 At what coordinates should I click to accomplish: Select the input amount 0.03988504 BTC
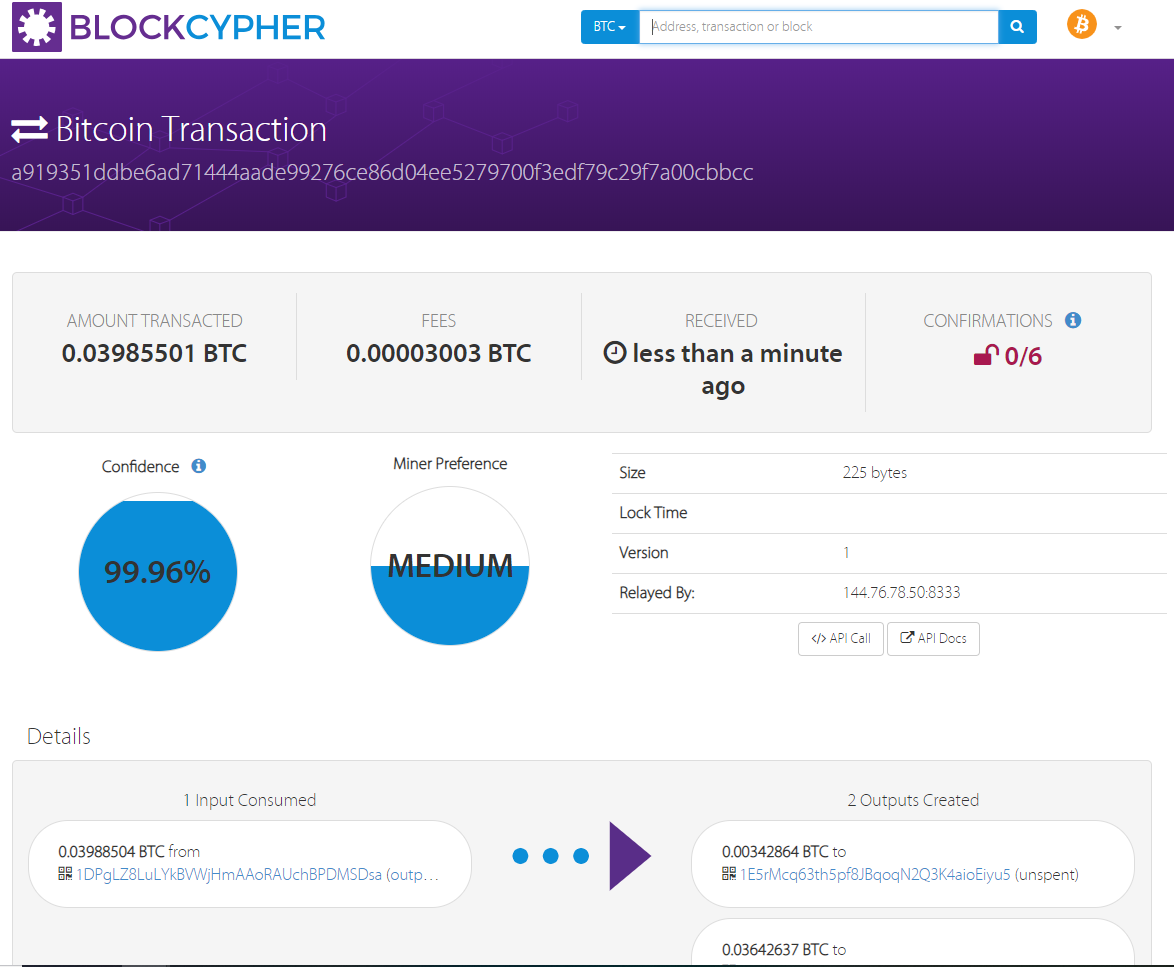(111, 852)
